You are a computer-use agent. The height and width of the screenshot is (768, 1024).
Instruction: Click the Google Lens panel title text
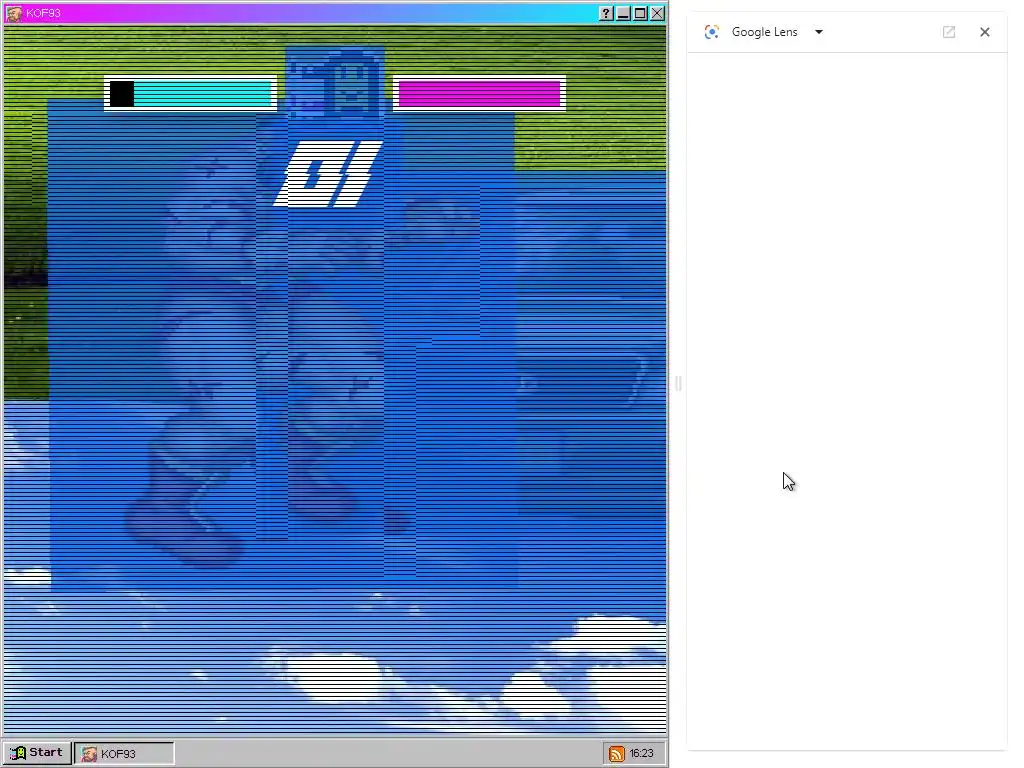point(764,32)
